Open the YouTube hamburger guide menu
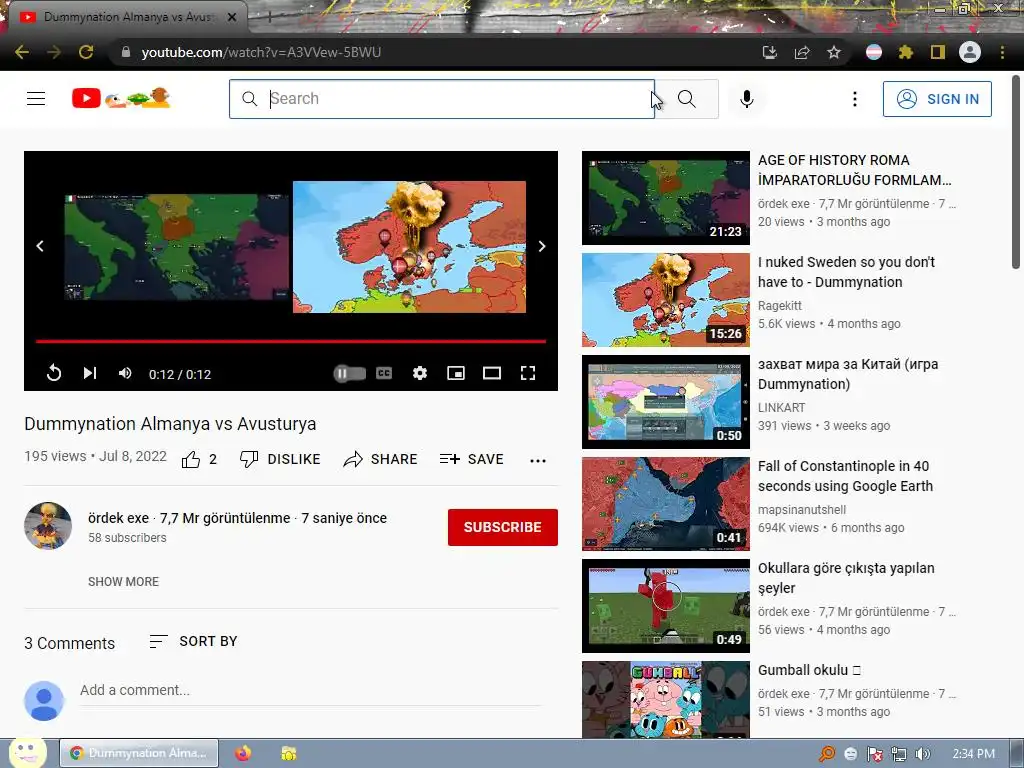Viewport: 1024px width, 768px height. pos(36,99)
